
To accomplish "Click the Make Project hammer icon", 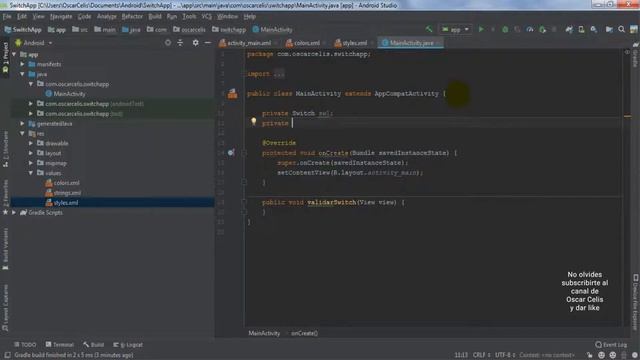I will (x=429, y=29).
